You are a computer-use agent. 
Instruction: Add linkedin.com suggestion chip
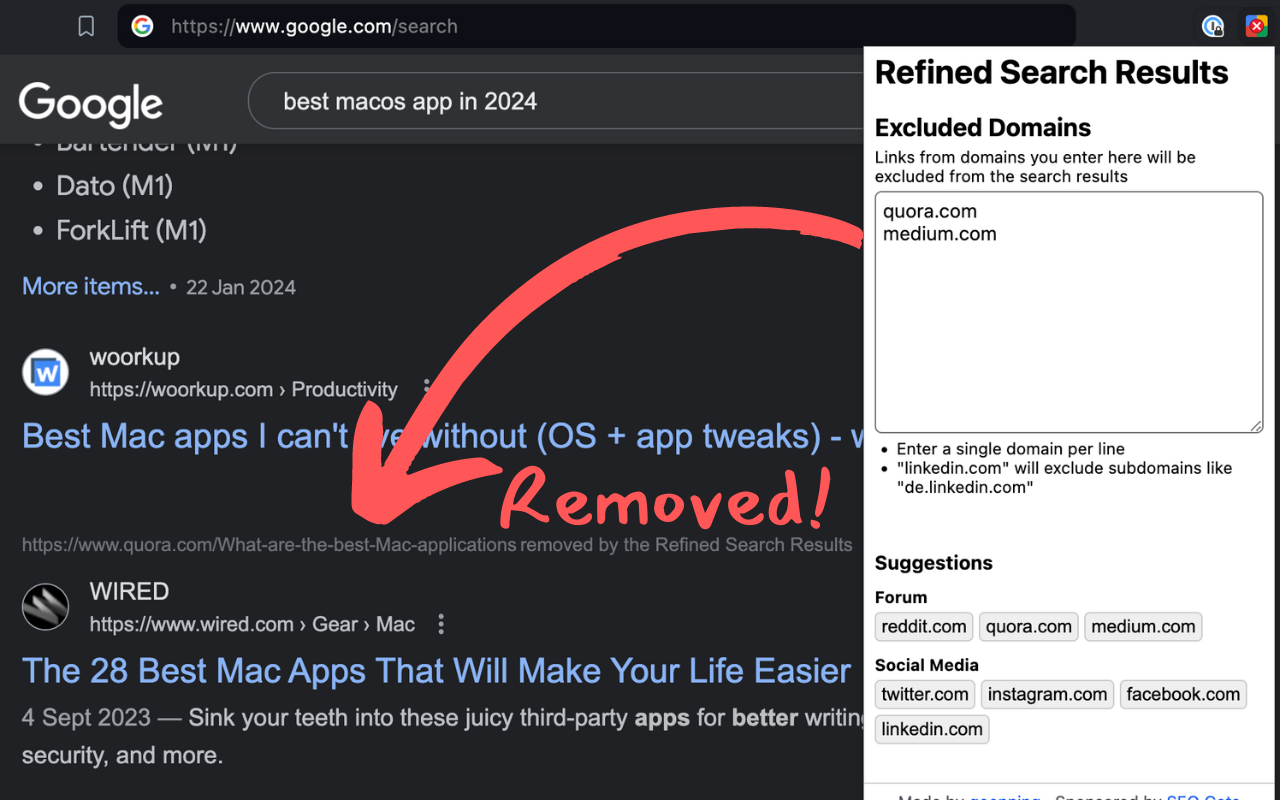932,730
